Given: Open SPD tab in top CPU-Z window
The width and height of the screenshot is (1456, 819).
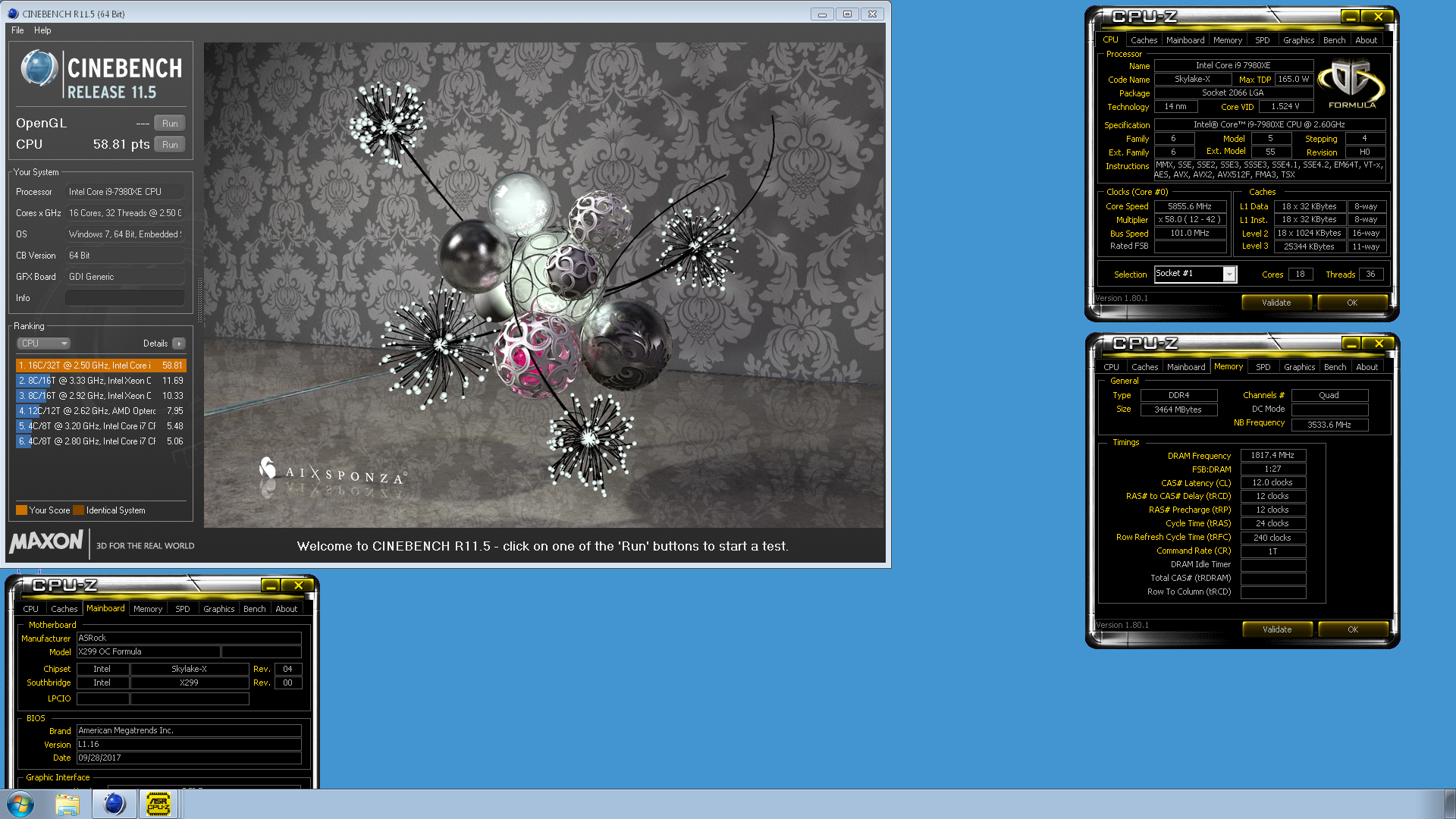Looking at the screenshot, I should tap(1262, 40).
